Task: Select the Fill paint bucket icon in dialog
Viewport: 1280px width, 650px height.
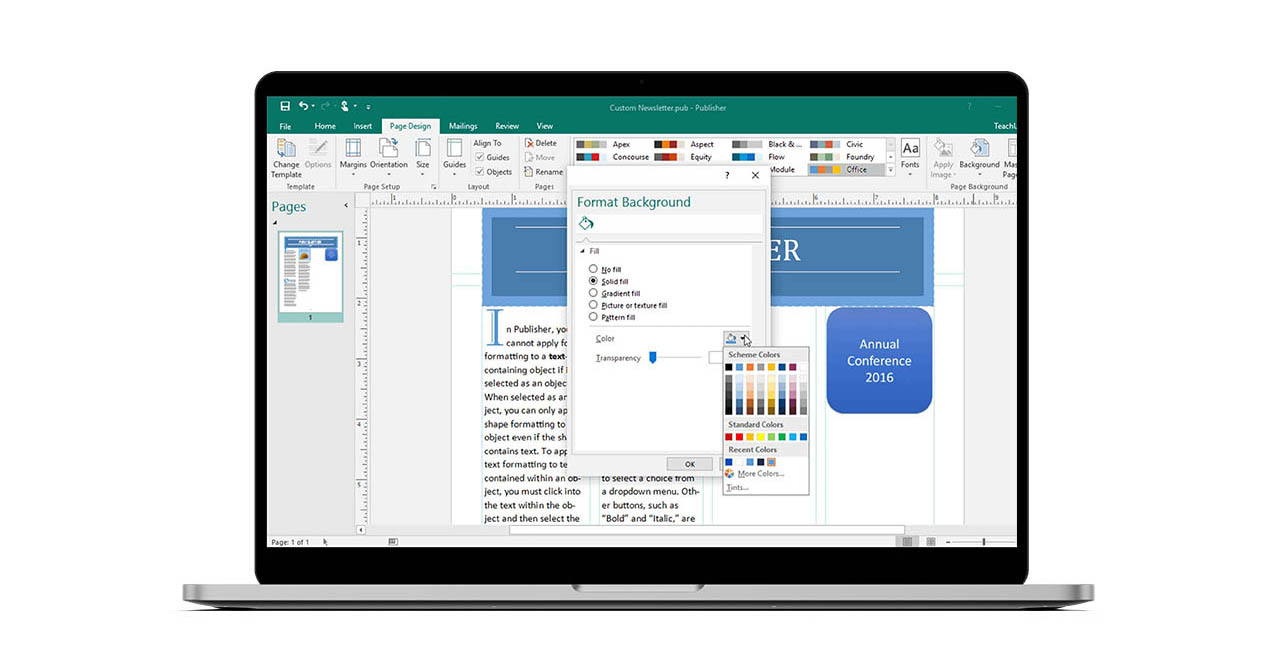Action: pos(587,223)
